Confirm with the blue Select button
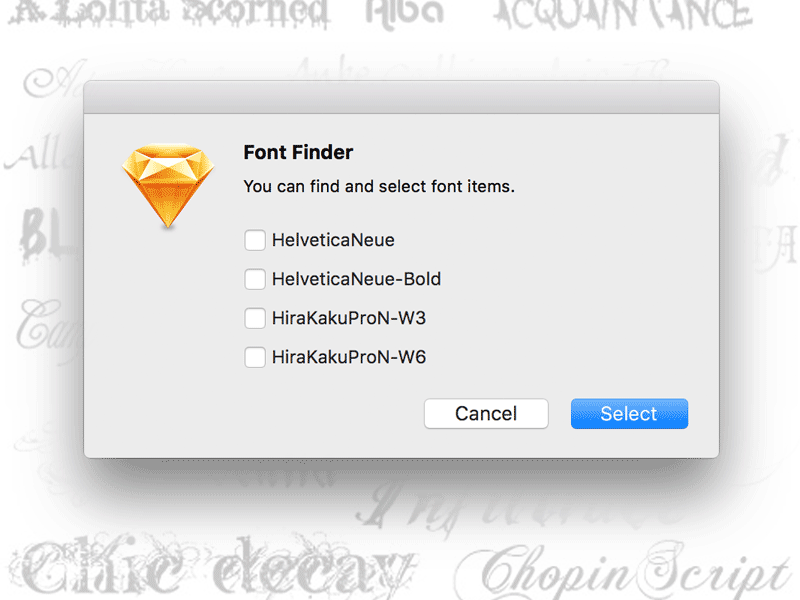 click(x=629, y=414)
